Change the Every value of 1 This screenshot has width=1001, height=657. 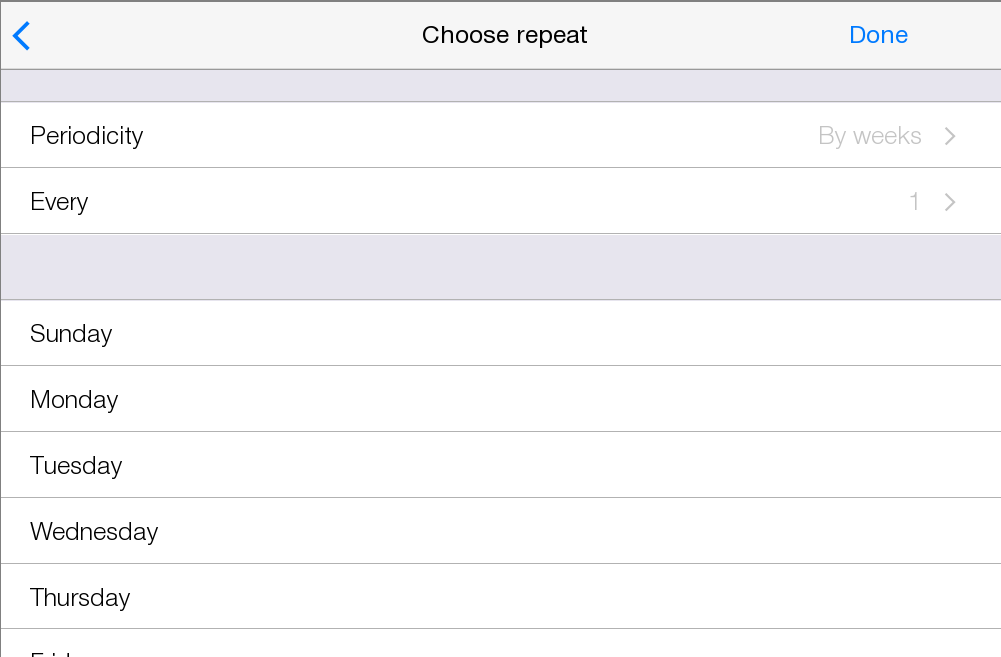(913, 202)
